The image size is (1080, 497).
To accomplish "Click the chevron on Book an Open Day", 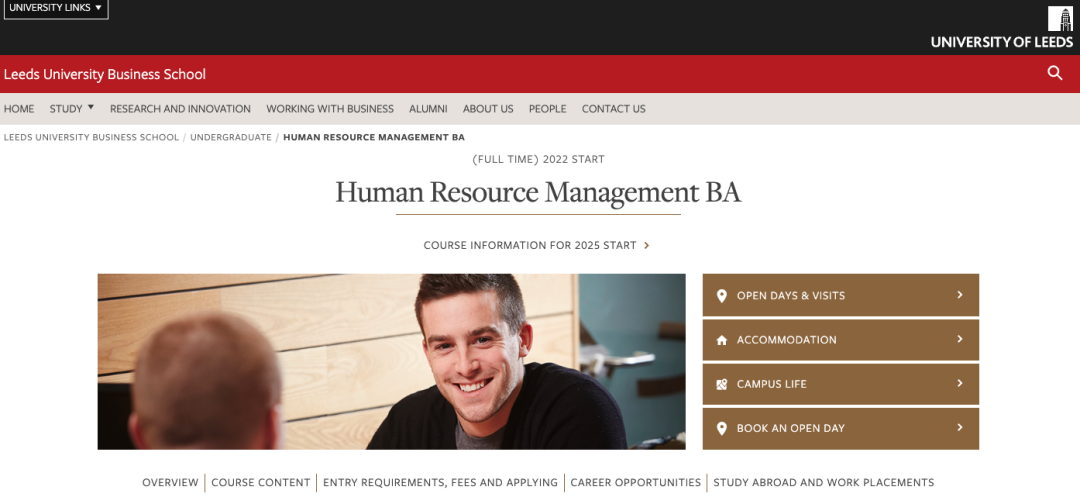I will pyautogui.click(x=959, y=427).
